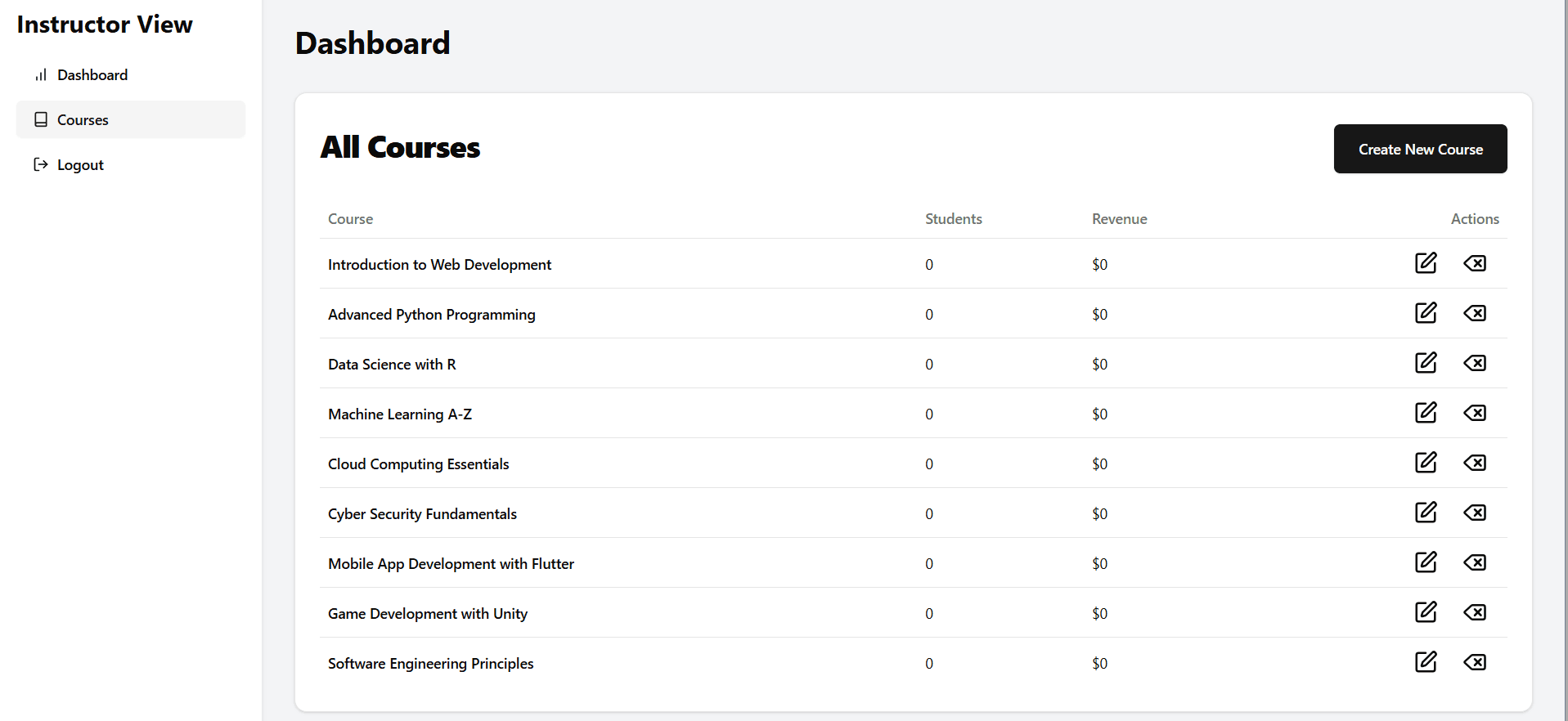Select the Software Engineering Principles title
1568x721 pixels.
(430, 664)
